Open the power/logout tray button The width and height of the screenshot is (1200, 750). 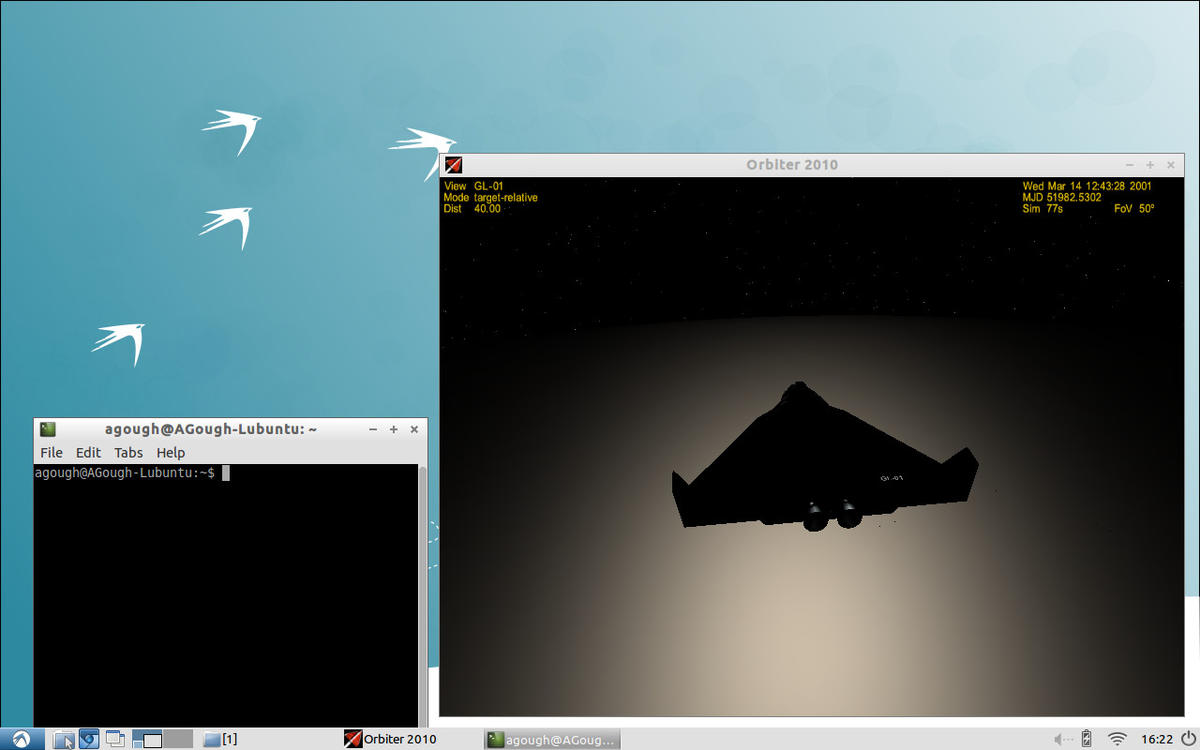(1187, 739)
